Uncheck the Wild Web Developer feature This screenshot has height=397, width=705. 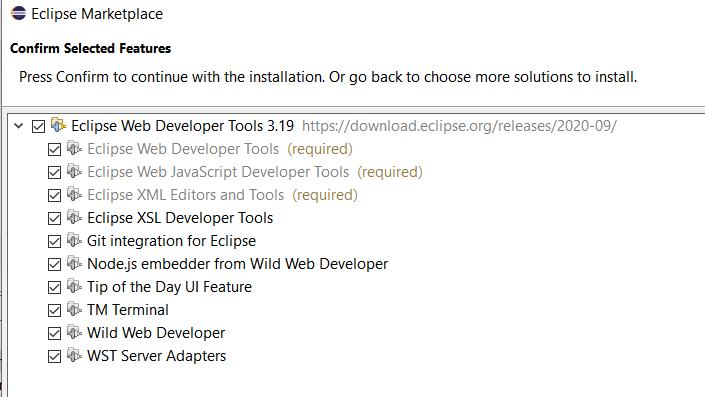(x=54, y=333)
